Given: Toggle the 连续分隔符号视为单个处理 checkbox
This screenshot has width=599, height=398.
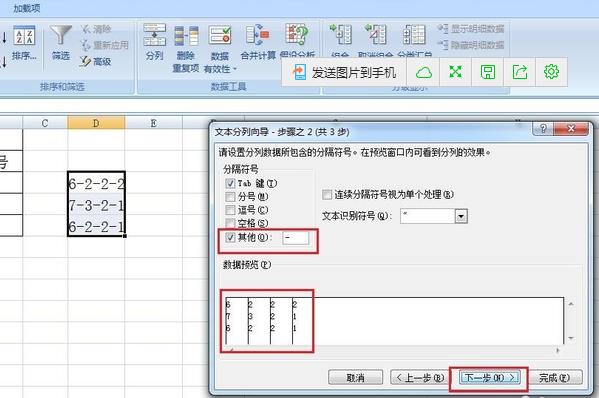Looking at the screenshot, I should coord(327,194).
